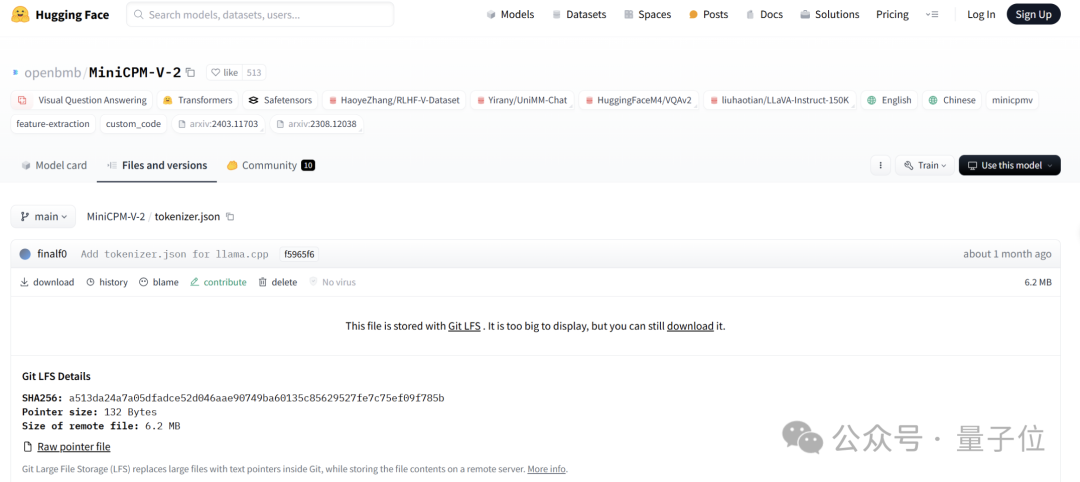Like the MiniCPM-V-2 model

[x=225, y=72]
